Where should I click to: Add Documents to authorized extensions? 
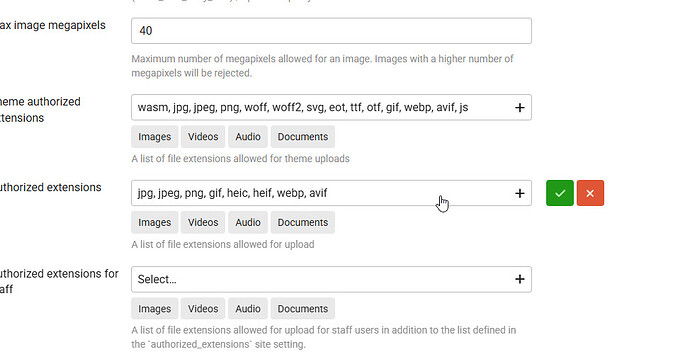(303, 223)
